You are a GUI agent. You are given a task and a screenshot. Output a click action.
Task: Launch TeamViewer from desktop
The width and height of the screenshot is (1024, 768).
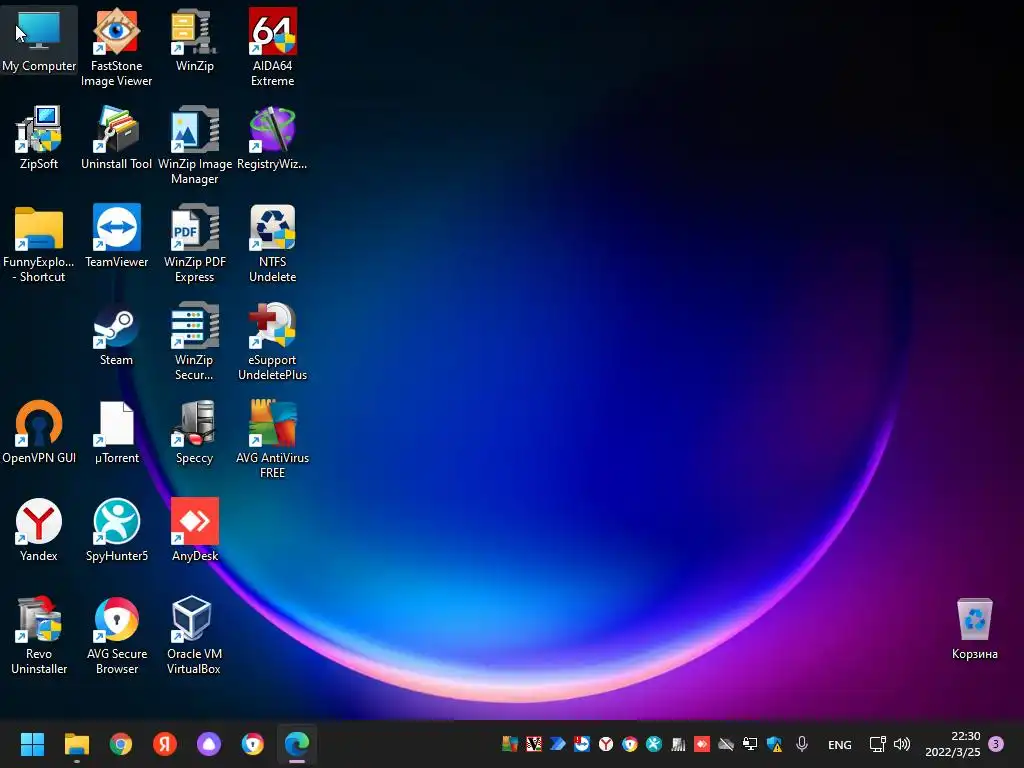[116, 235]
